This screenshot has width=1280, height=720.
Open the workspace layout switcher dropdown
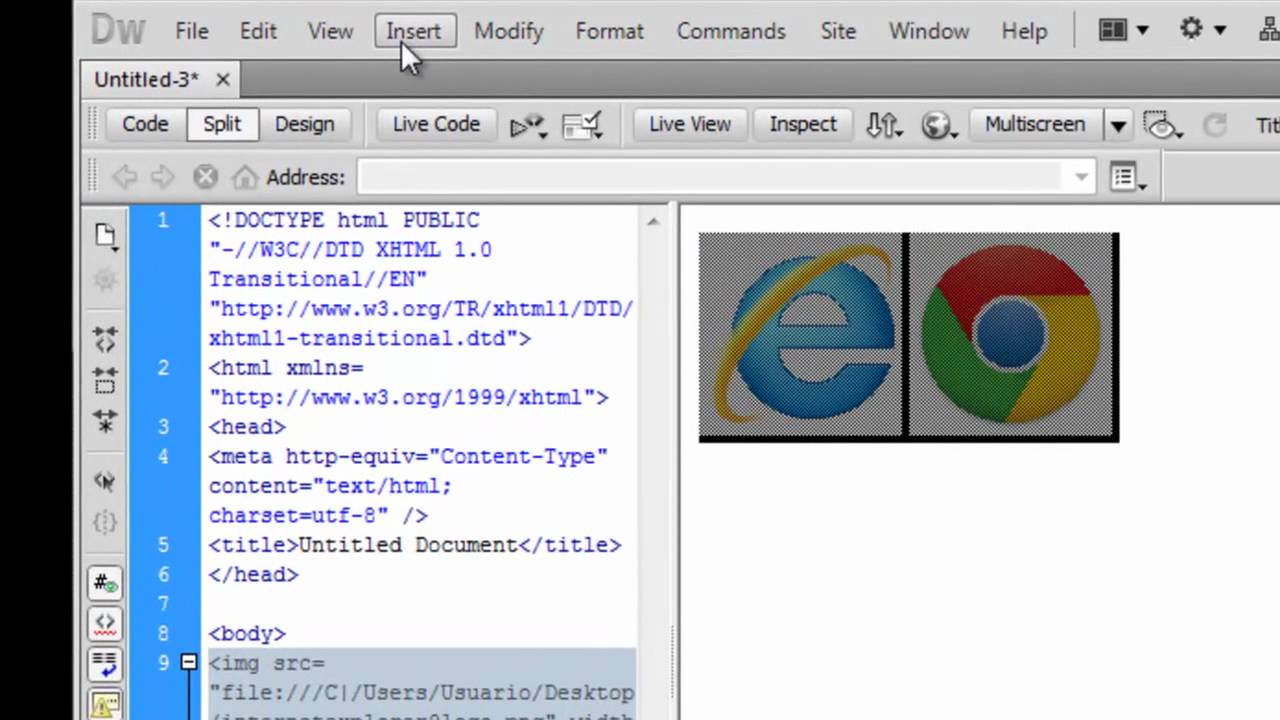click(1124, 30)
